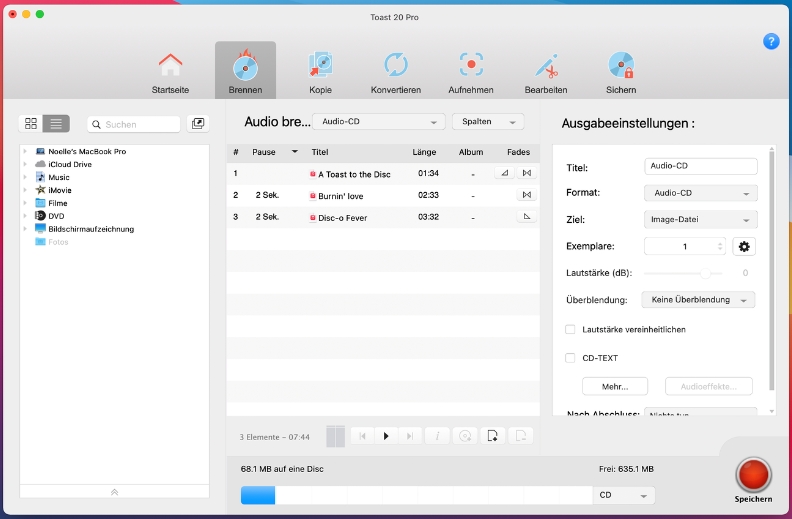Open the Audio-CD project type dropdown
This screenshot has height=519, width=792.
click(379, 122)
